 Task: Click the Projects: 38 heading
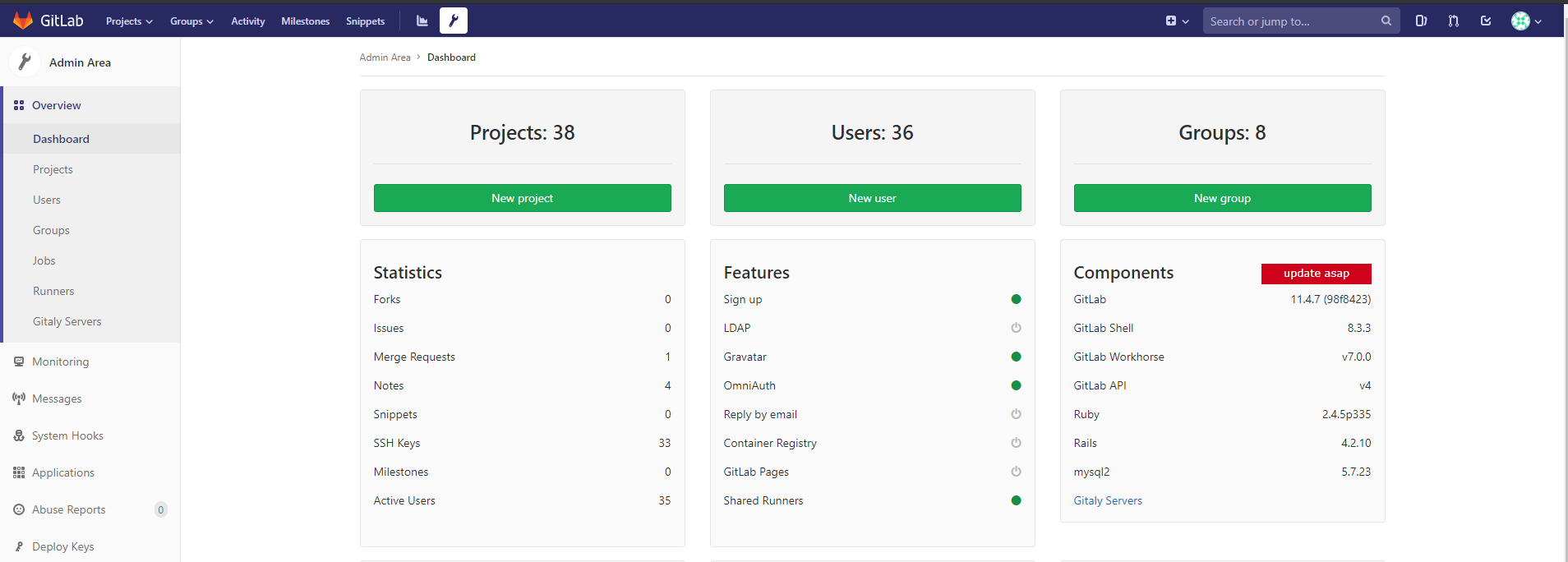point(523,132)
